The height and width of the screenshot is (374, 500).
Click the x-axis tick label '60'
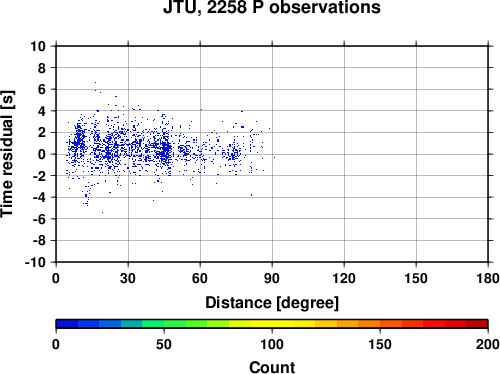(x=200, y=278)
